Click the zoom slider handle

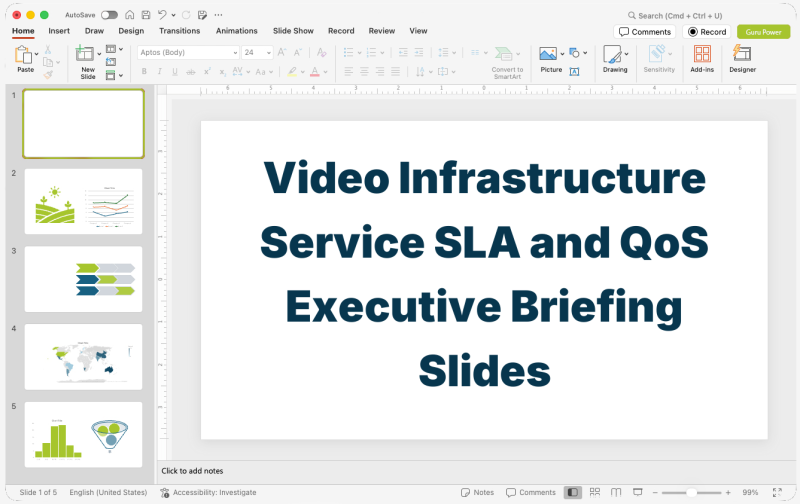(691, 492)
